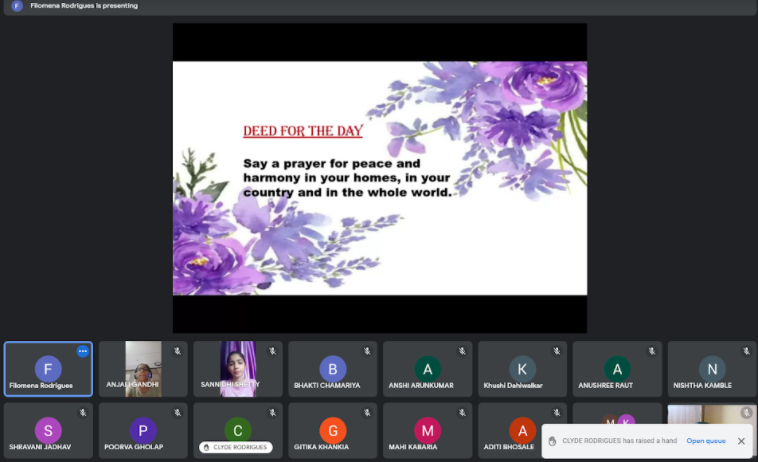The width and height of the screenshot is (758, 462).
Task: Click the presenter avatar icon in top bar
Action: 16,6
